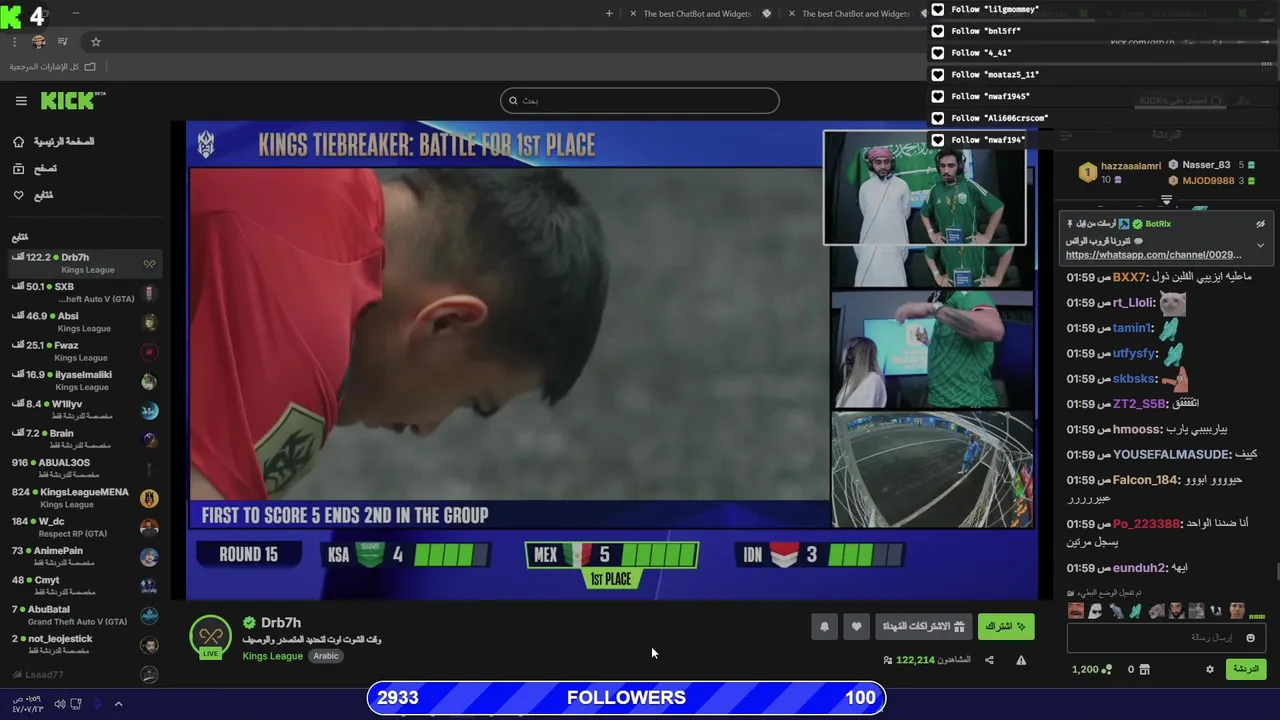Screen dimensions: 1280x720
Task: Open the emoji picker in chat
Action: tap(1250, 638)
